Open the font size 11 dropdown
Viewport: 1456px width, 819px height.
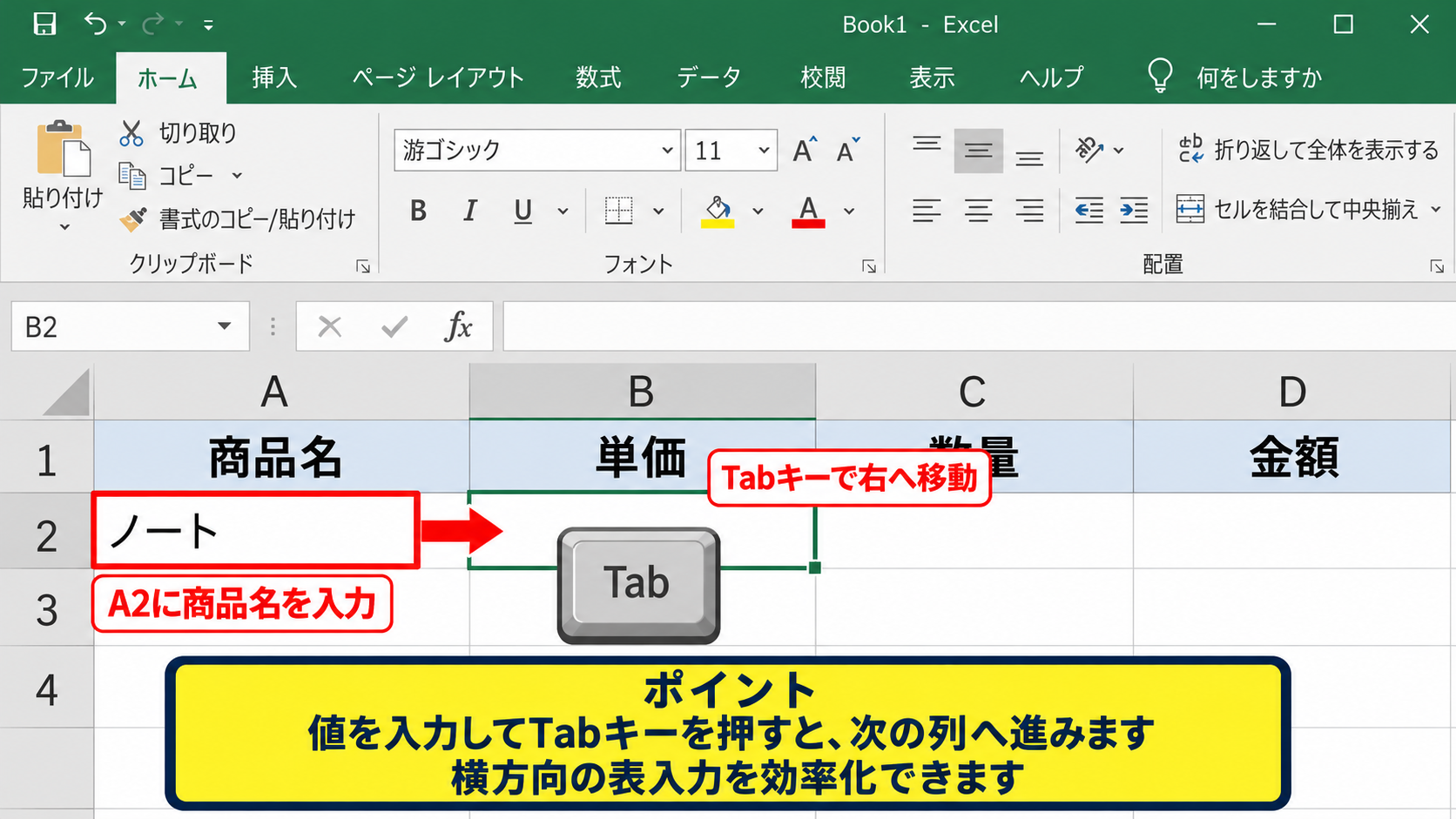pos(764,150)
